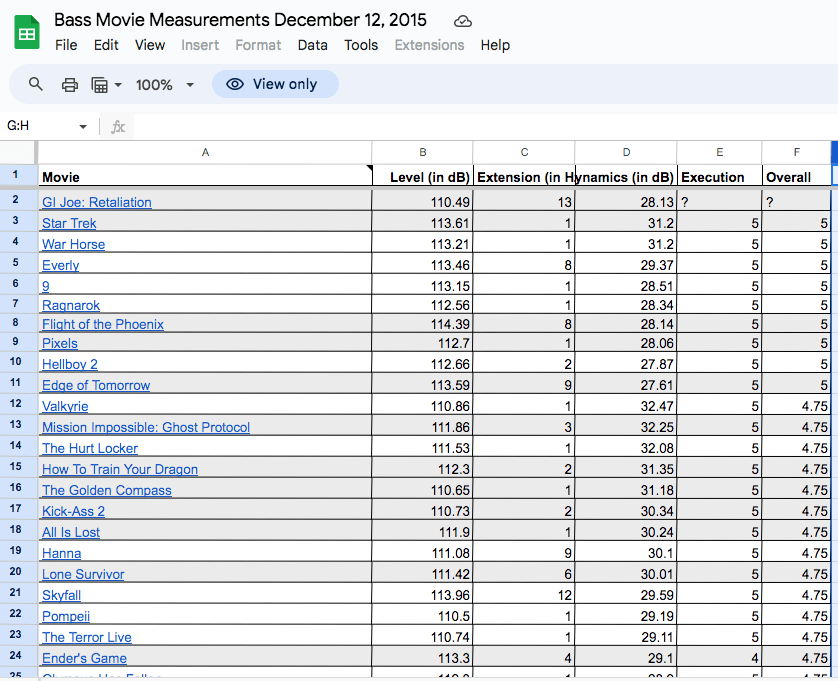
Task: Open the Hanna link
Action: click(x=61, y=553)
